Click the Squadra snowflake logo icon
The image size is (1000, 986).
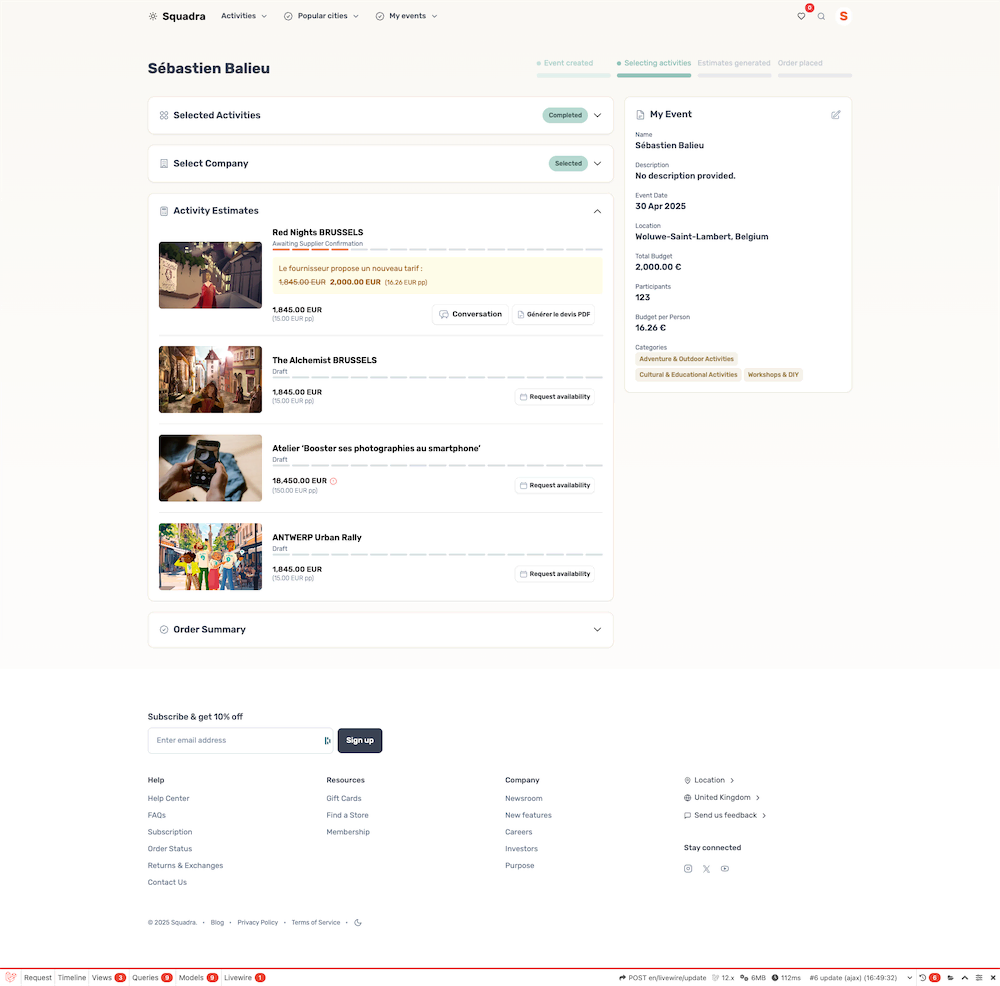(152, 16)
